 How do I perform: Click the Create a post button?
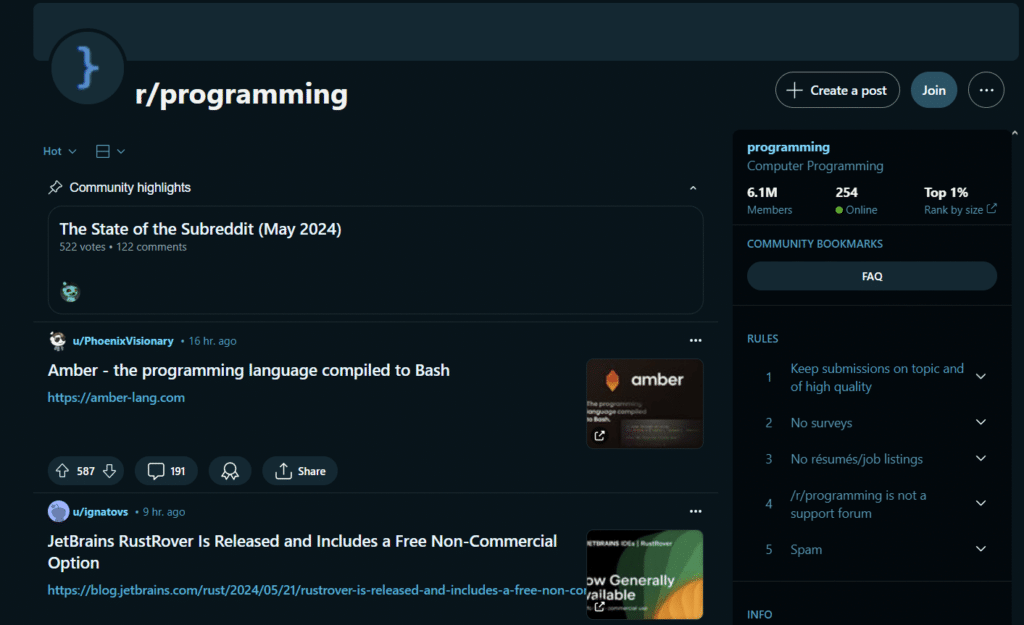click(837, 89)
